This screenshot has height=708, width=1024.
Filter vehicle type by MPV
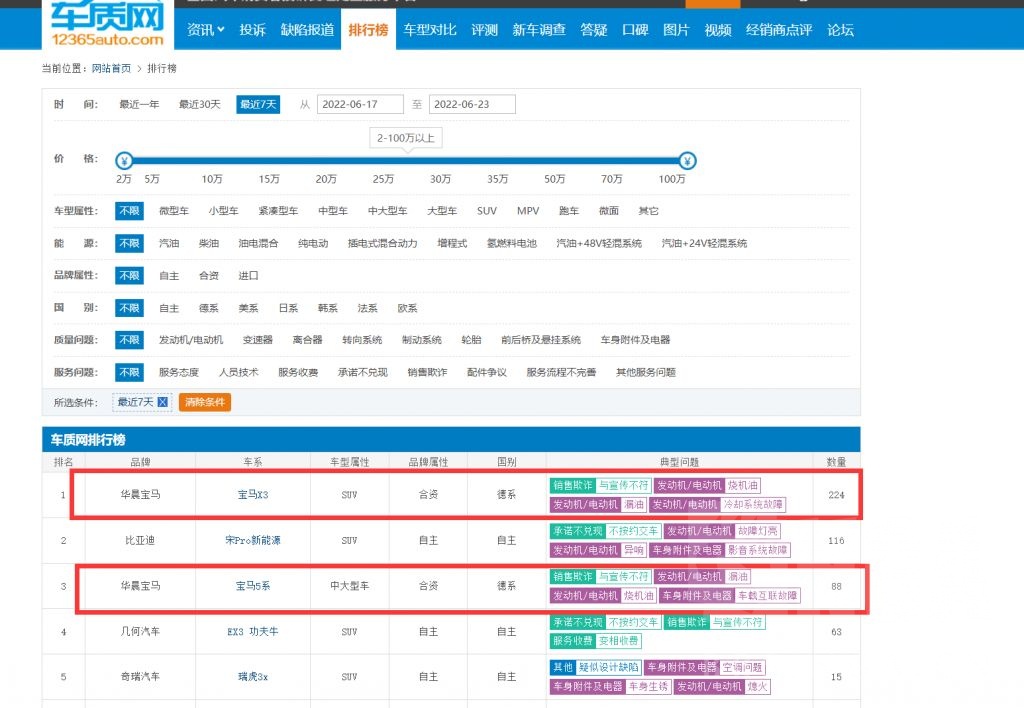pos(528,211)
